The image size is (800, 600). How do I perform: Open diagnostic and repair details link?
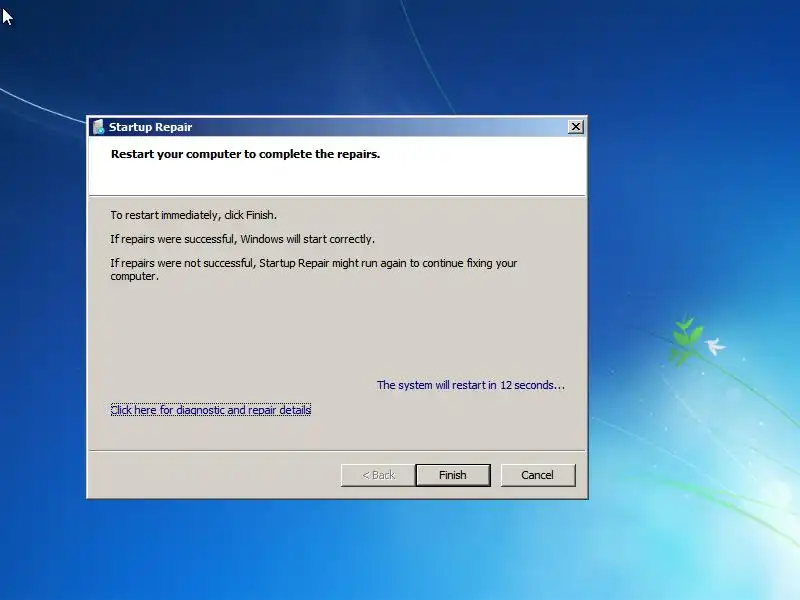click(x=211, y=410)
